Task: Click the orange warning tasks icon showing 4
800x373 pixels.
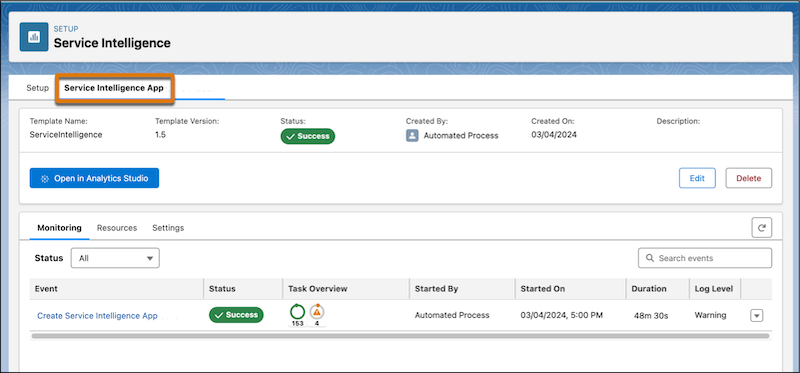Action: [317, 311]
